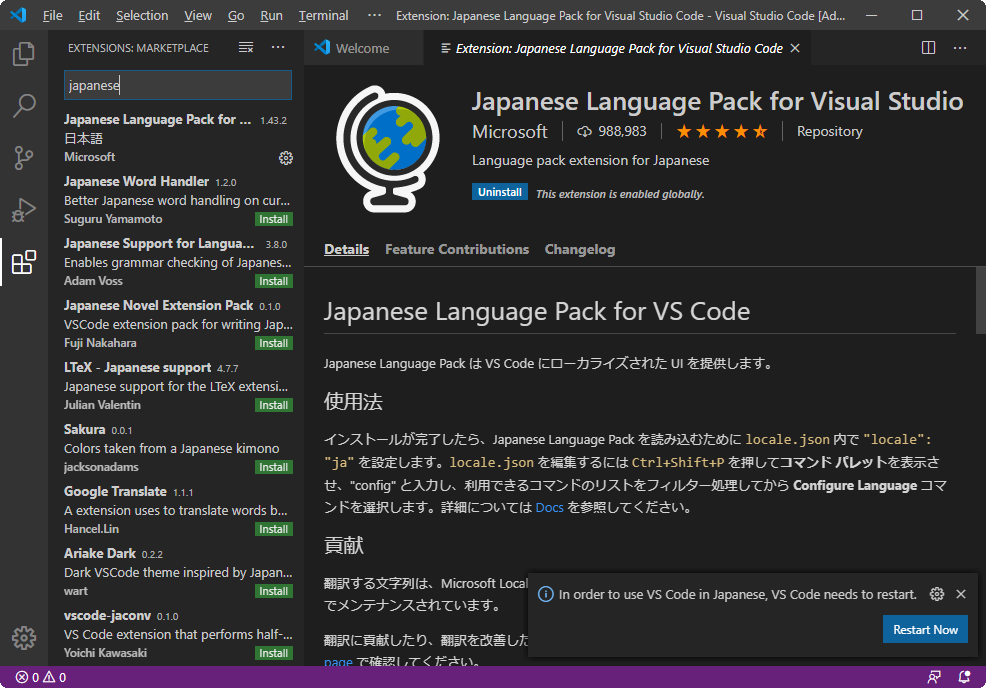Open the View menu

tap(197, 15)
